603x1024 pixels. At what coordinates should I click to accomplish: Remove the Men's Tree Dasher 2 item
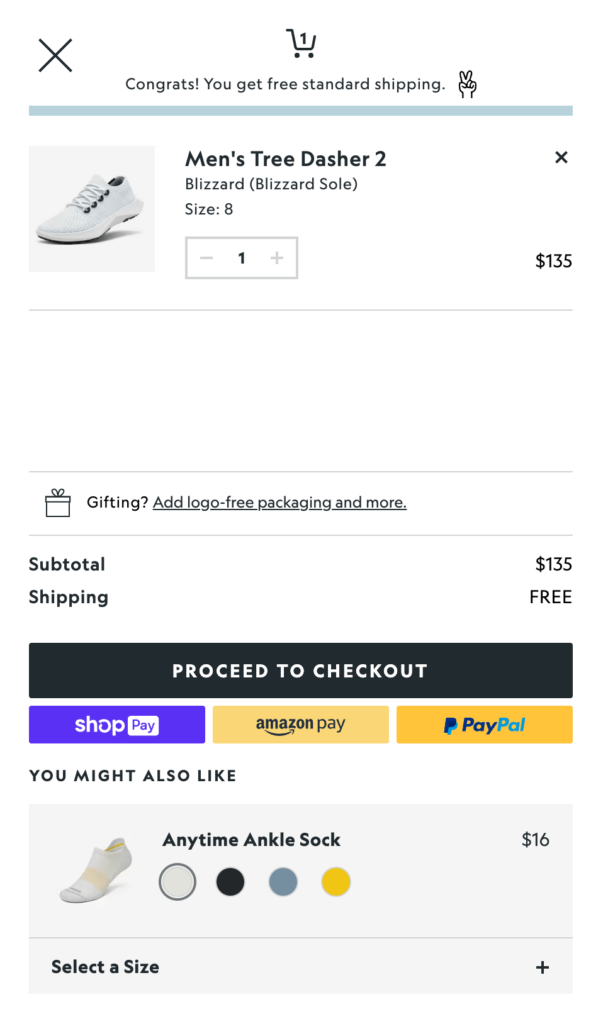(x=561, y=157)
